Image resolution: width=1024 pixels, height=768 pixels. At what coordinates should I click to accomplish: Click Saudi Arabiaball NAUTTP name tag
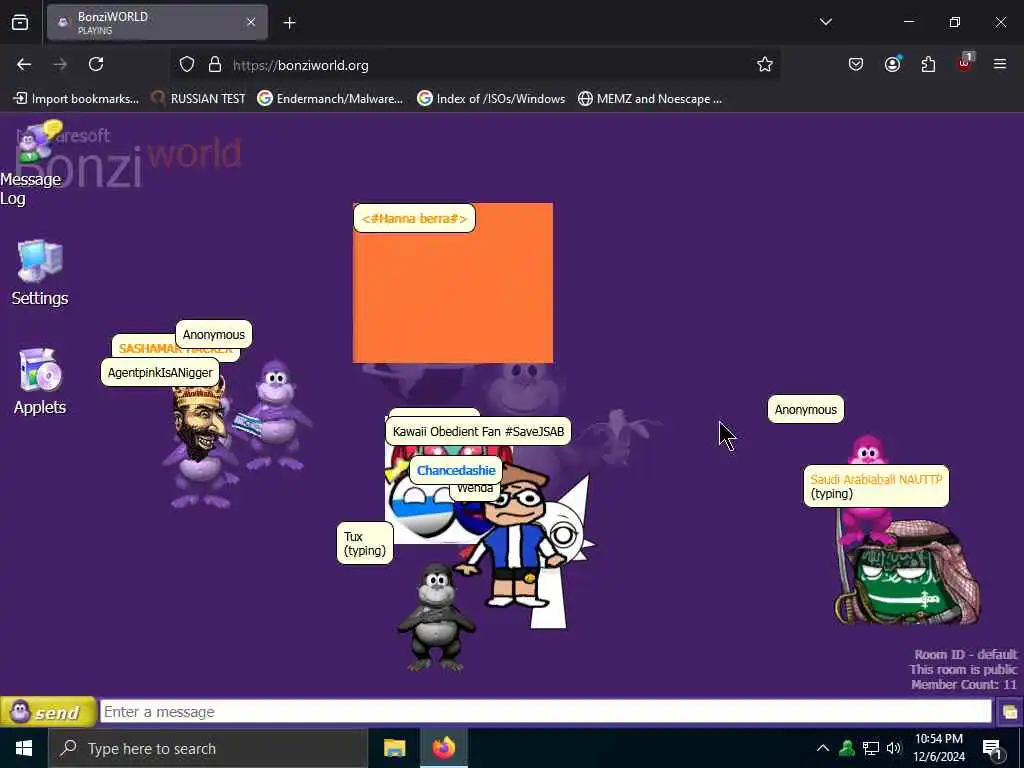[876, 486]
